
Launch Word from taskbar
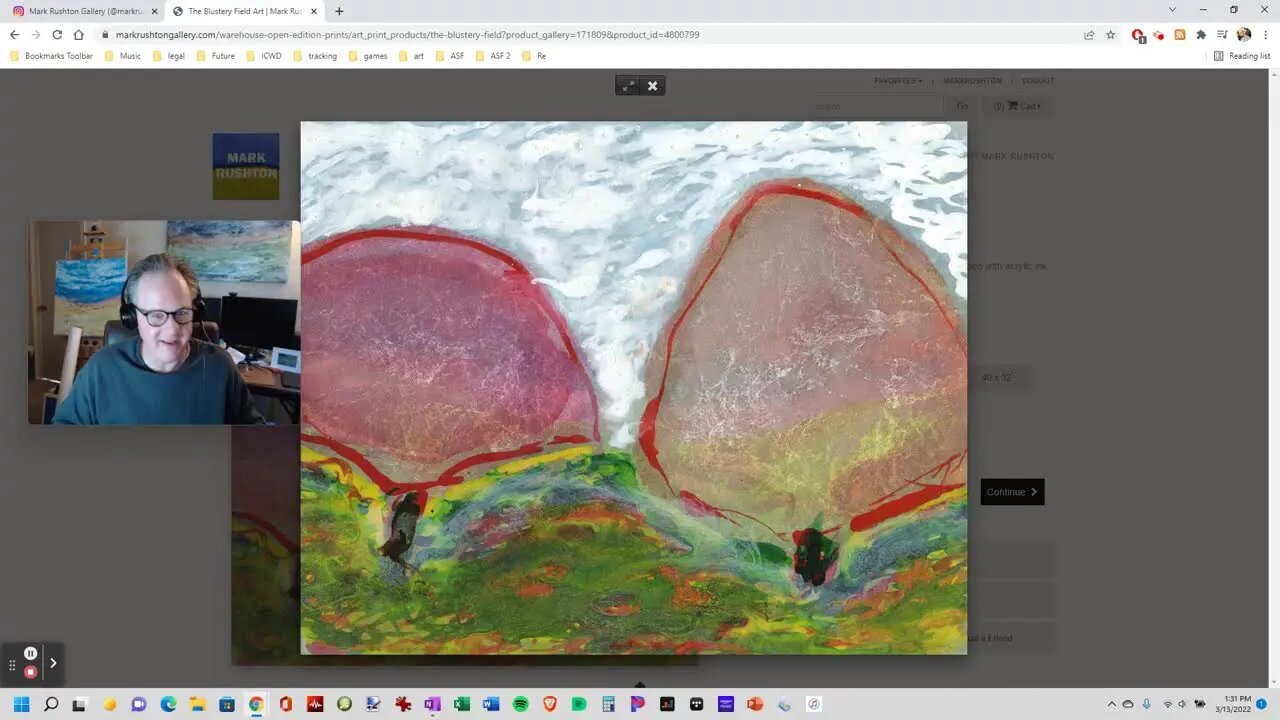tap(491, 704)
